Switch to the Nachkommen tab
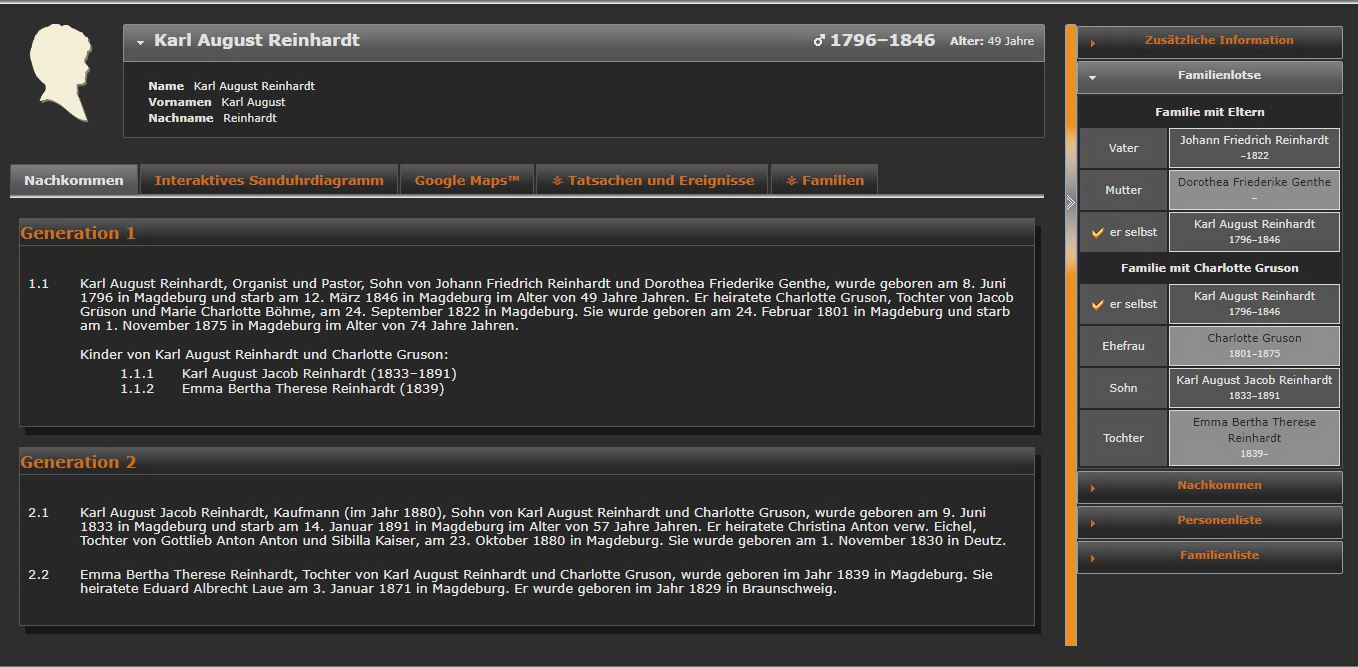 tap(74, 181)
